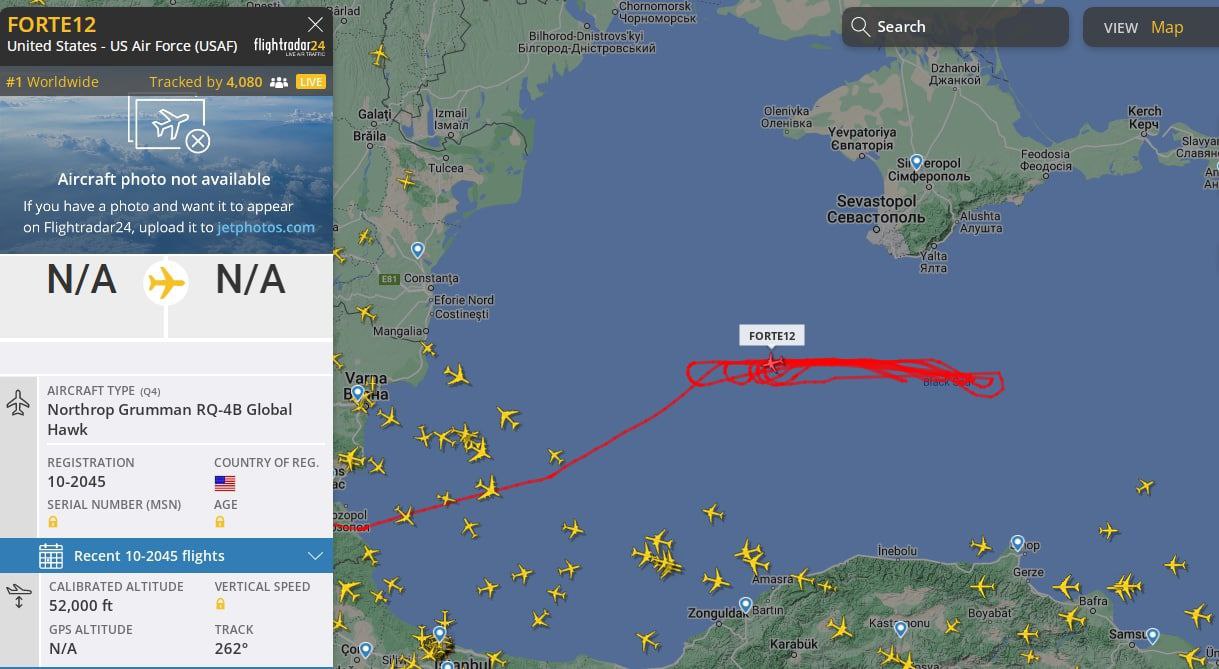Click the aircraft type plane icon

point(18,404)
